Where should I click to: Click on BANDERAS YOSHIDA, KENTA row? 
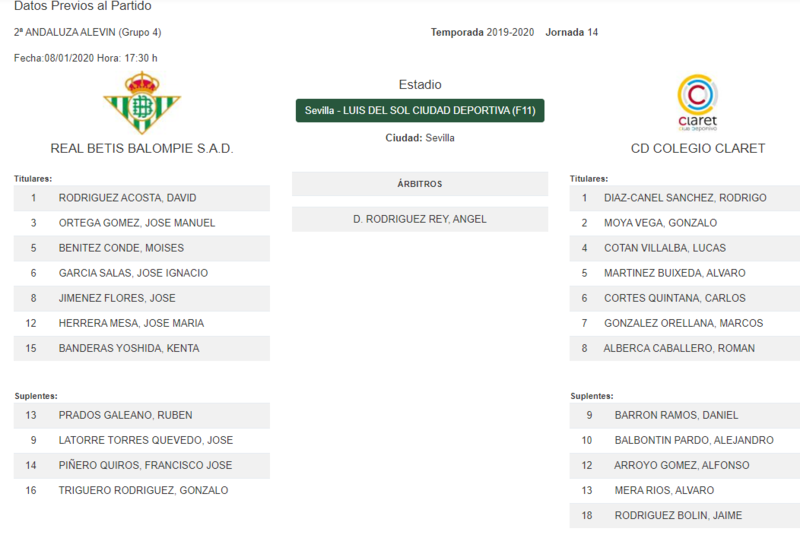click(x=142, y=348)
